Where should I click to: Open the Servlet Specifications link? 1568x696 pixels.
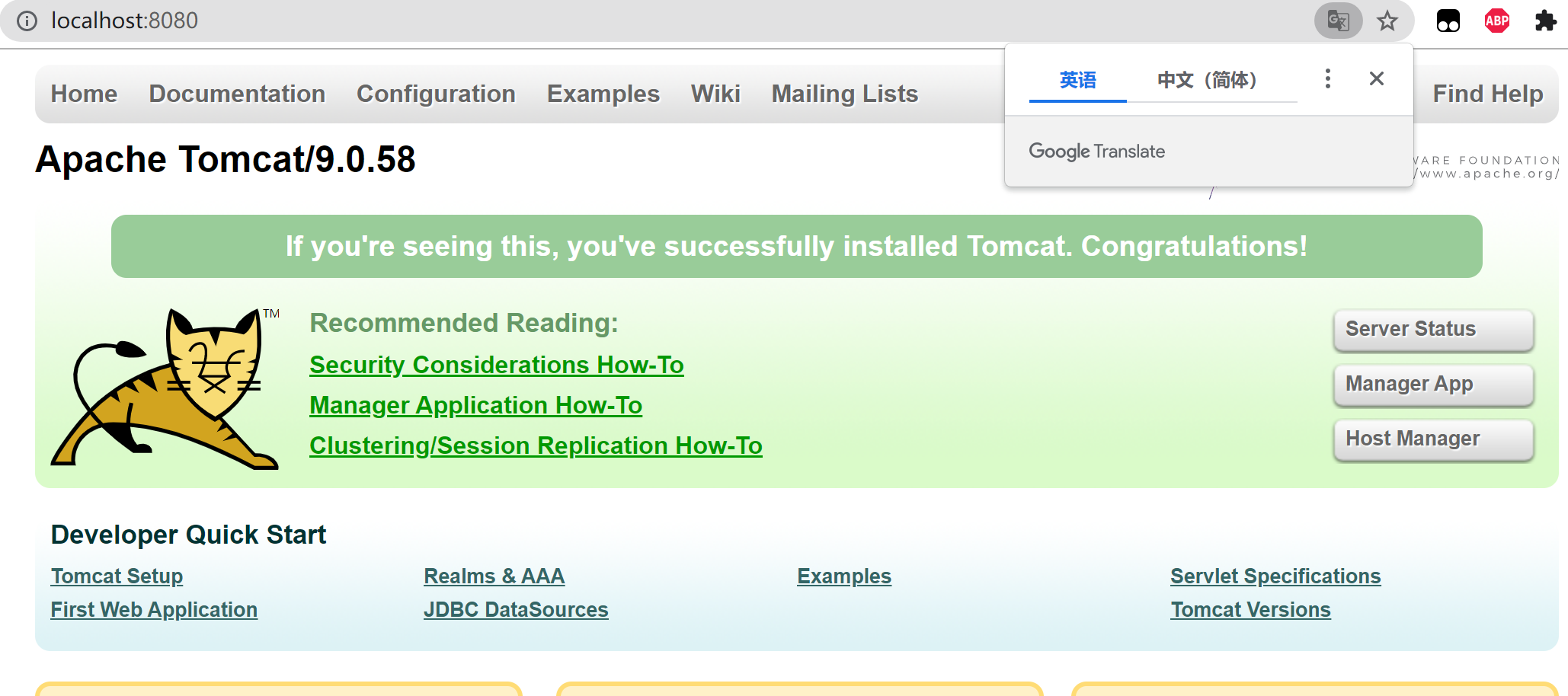(x=1275, y=576)
